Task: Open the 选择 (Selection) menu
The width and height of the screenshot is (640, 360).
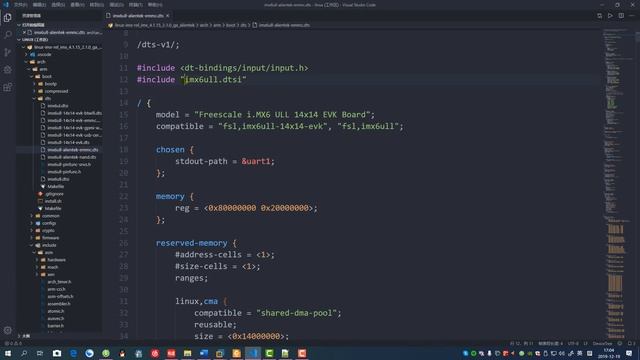Action: (58, 5)
